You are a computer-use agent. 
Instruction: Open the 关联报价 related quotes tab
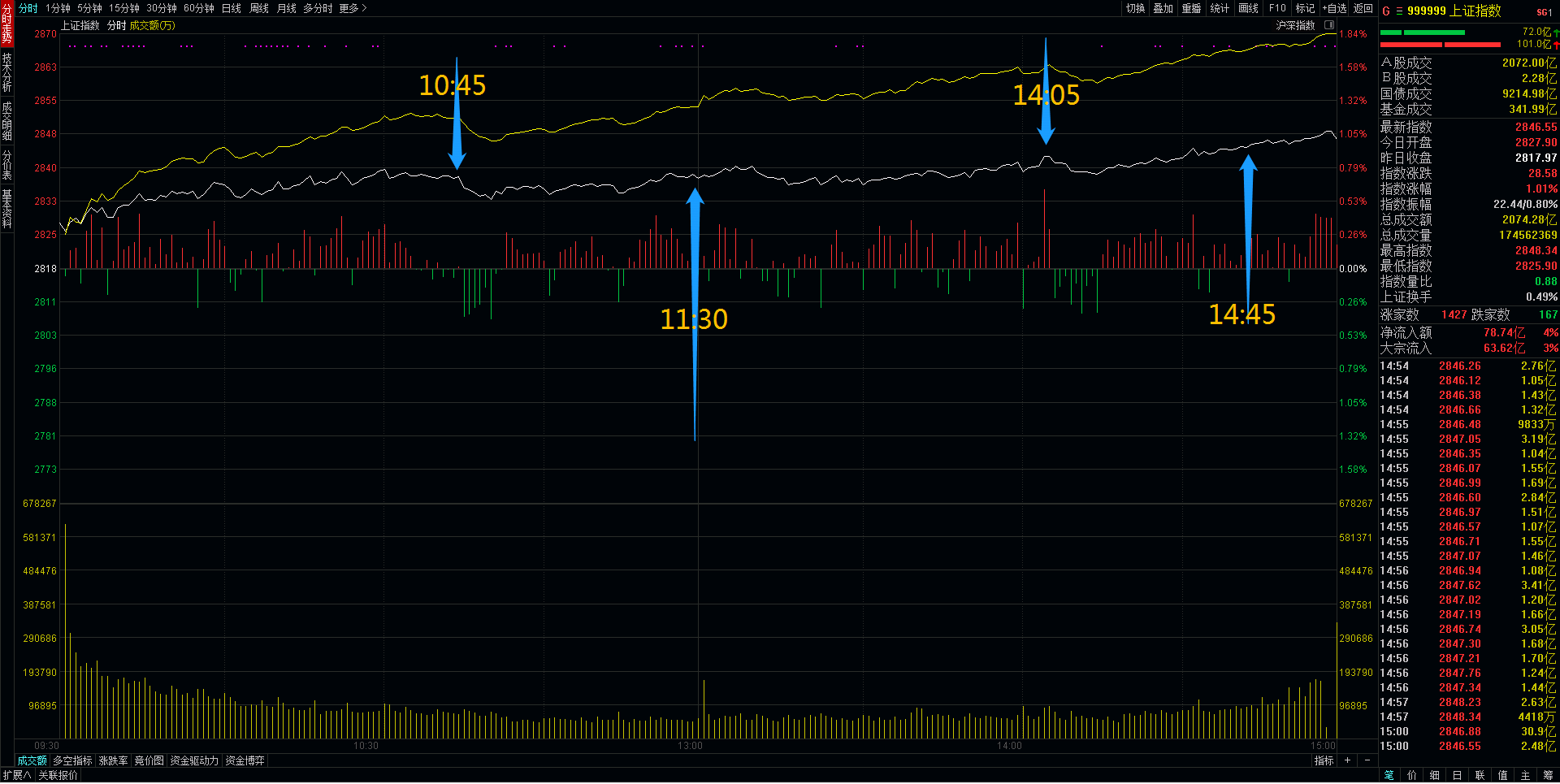[x=58, y=776]
